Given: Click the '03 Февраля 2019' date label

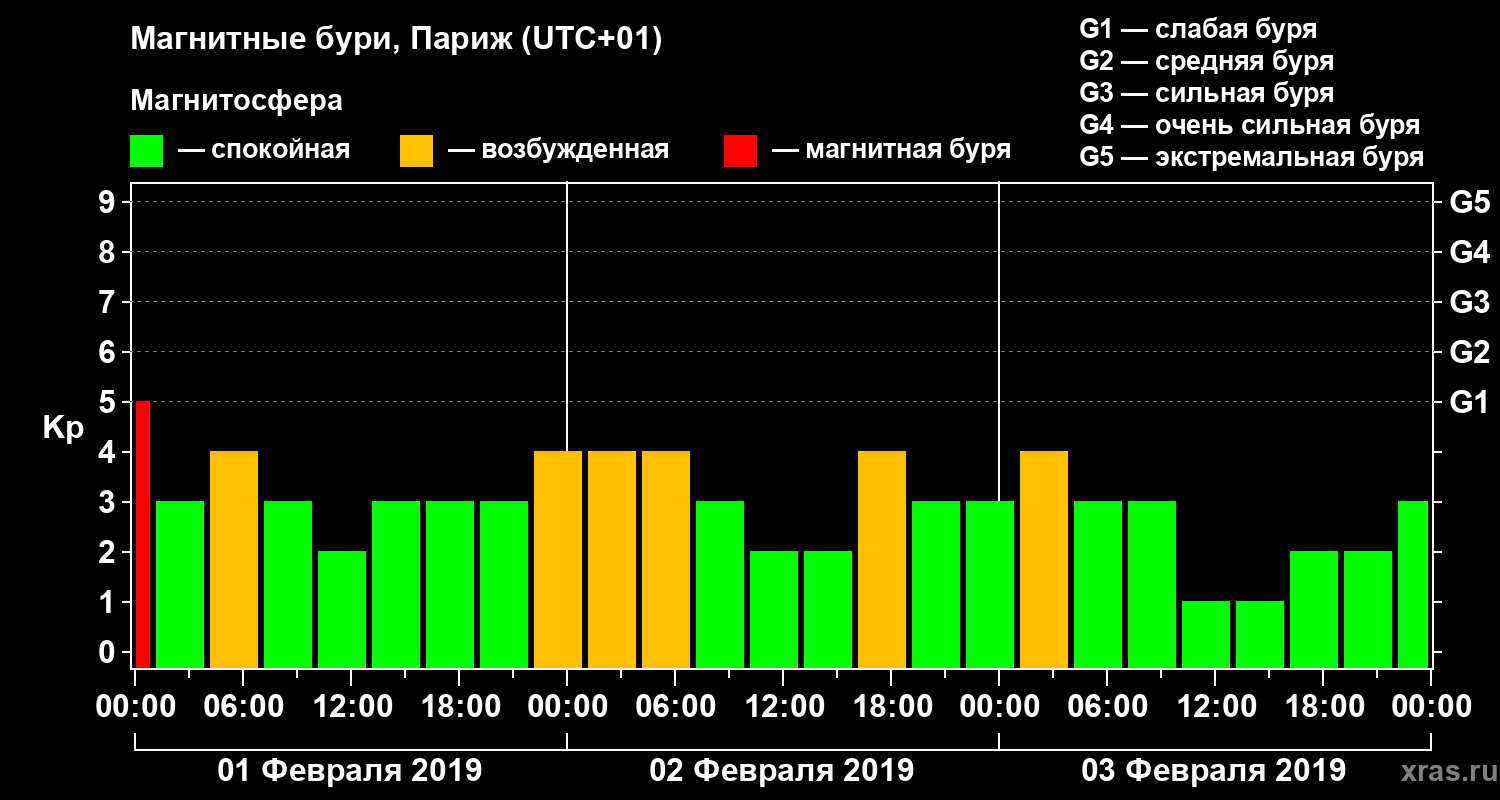Looking at the screenshot, I should pyautogui.click(x=1214, y=771).
